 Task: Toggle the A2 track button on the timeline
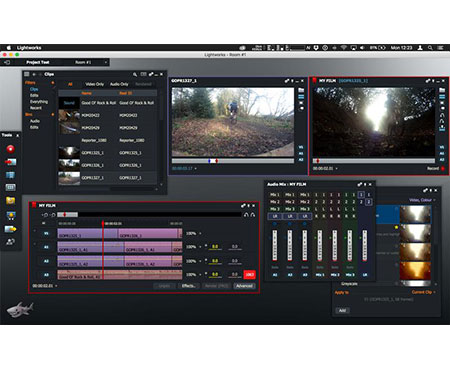(x=46, y=261)
